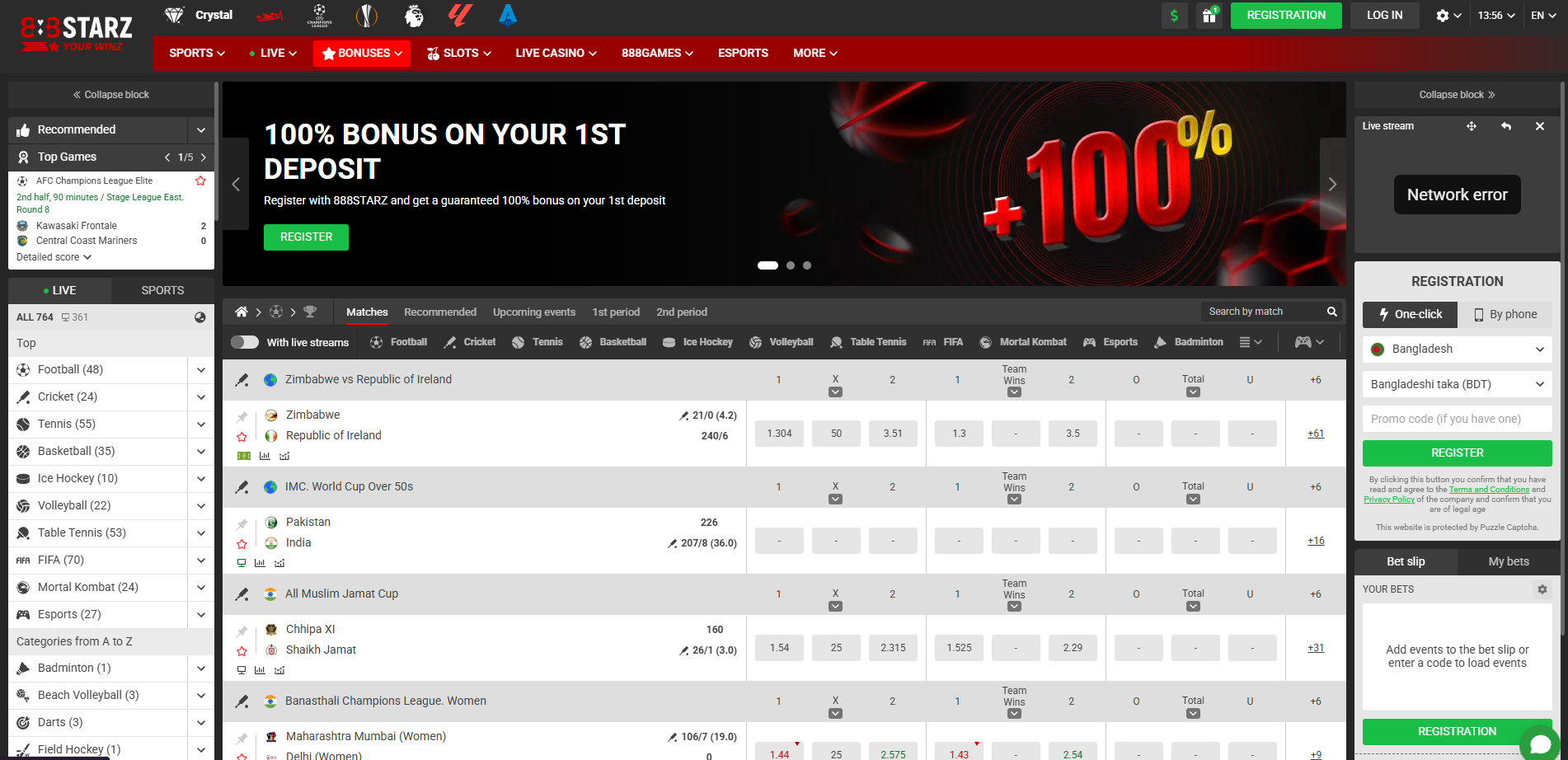Go to third banner slide dot

807,265
